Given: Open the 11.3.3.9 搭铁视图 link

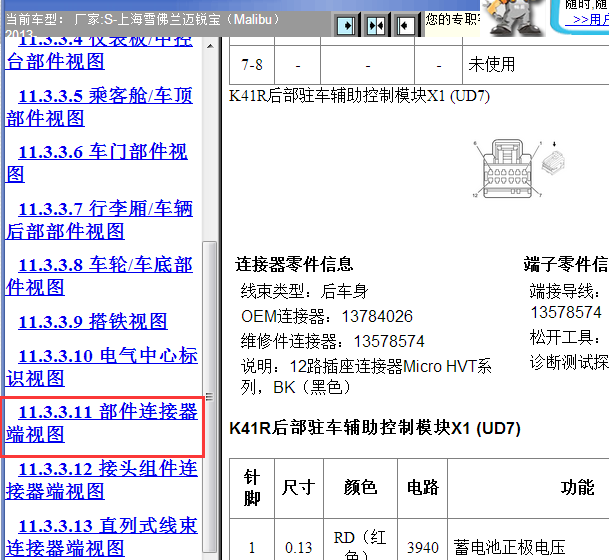Looking at the screenshot, I should point(93,322).
